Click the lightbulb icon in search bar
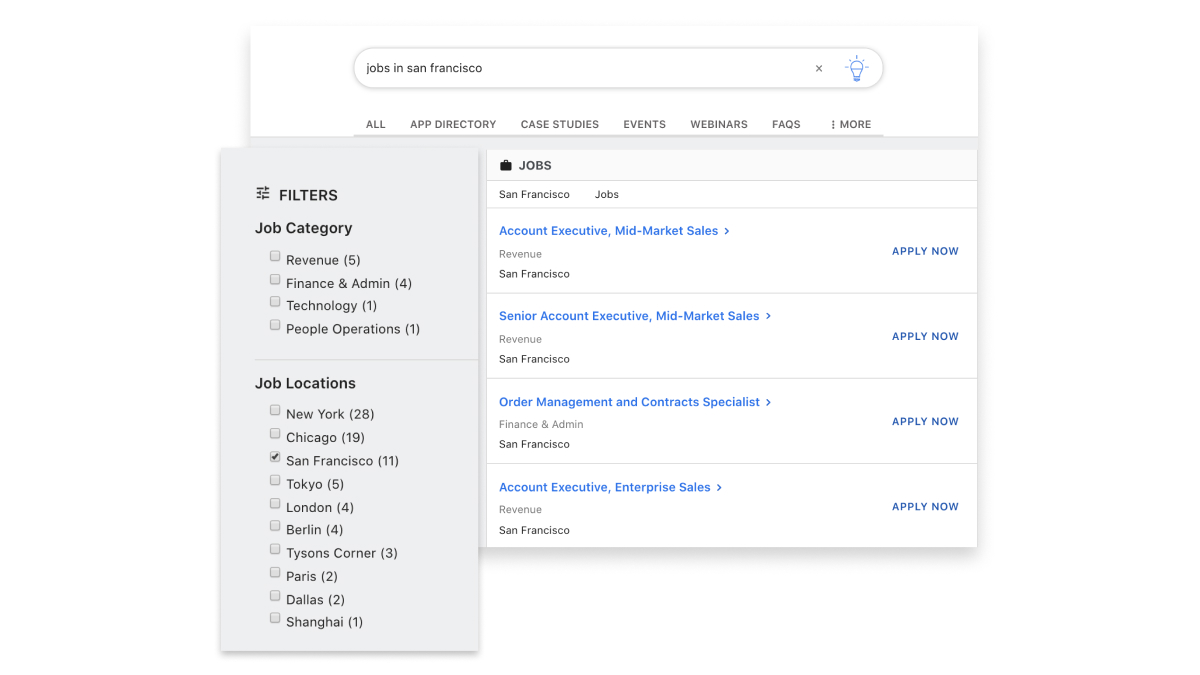Screen dimensions: 1200x675 tap(856, 68)
